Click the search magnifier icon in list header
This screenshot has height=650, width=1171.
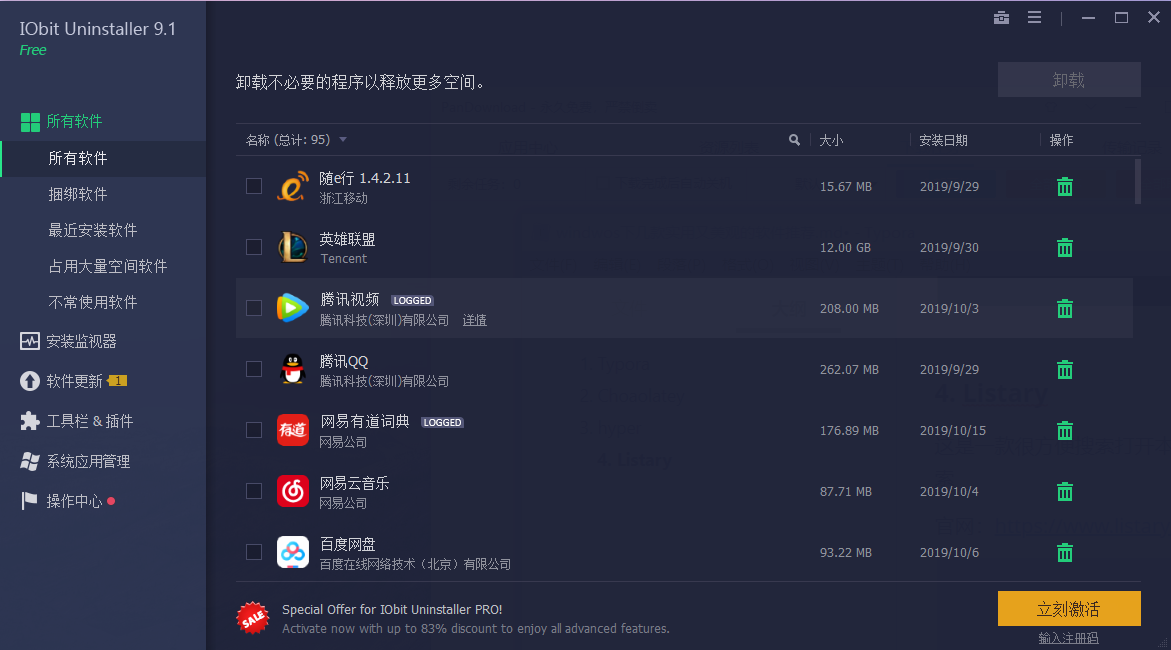click(794, 140)
